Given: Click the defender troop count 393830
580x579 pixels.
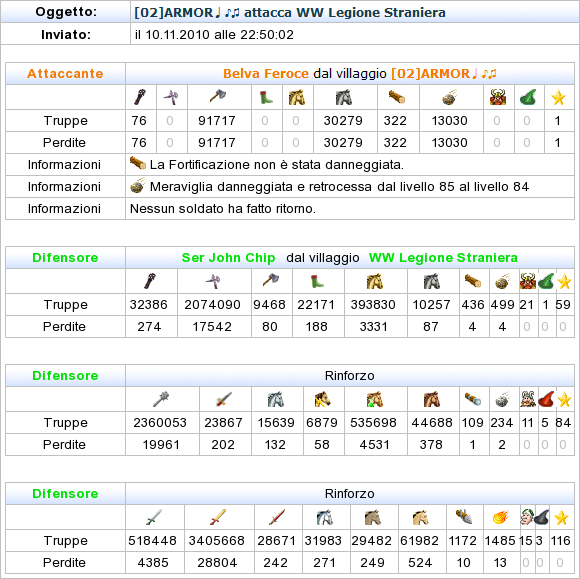Looking at the screenshot, I should pos(373,304).
